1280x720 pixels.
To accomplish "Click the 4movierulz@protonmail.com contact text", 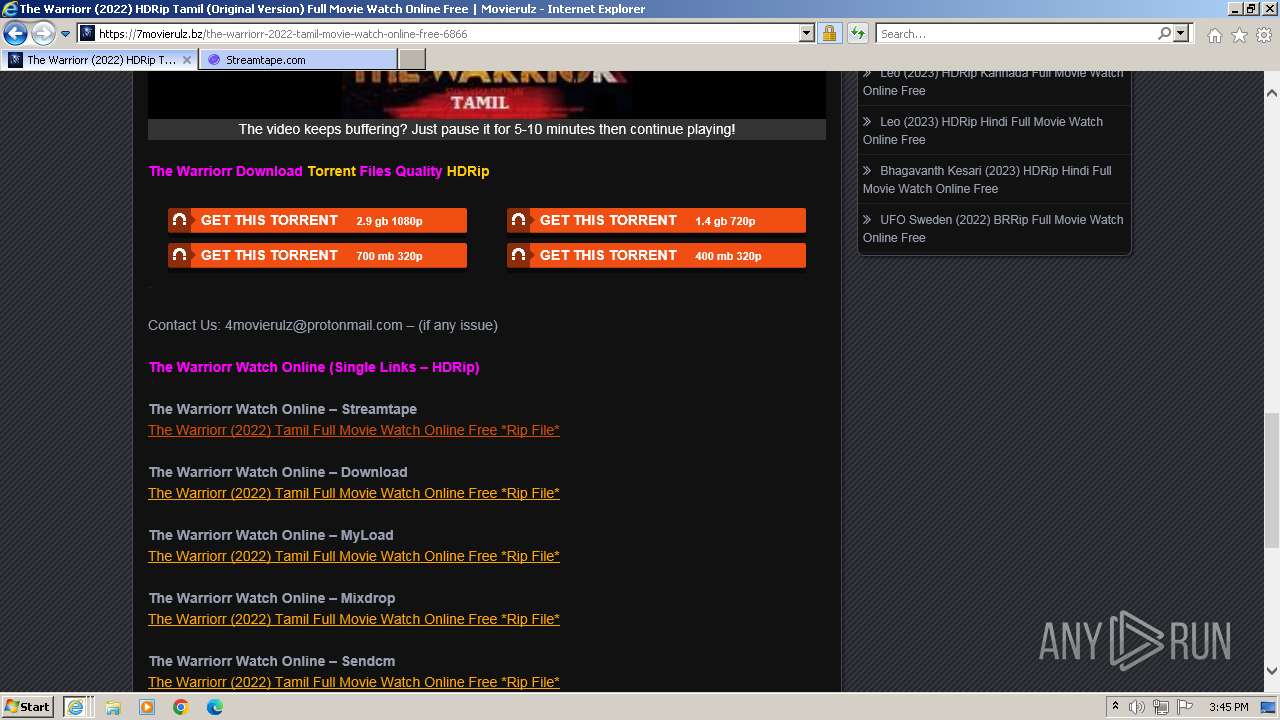I will coord(314,325).
